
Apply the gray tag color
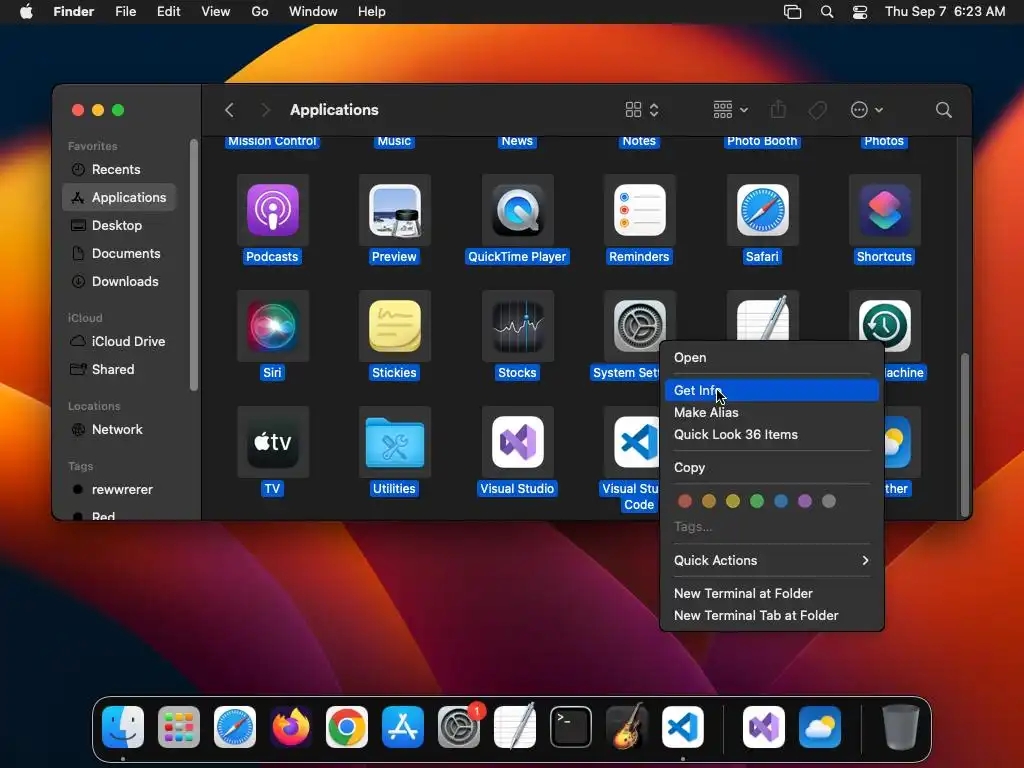tap(829, 501)
